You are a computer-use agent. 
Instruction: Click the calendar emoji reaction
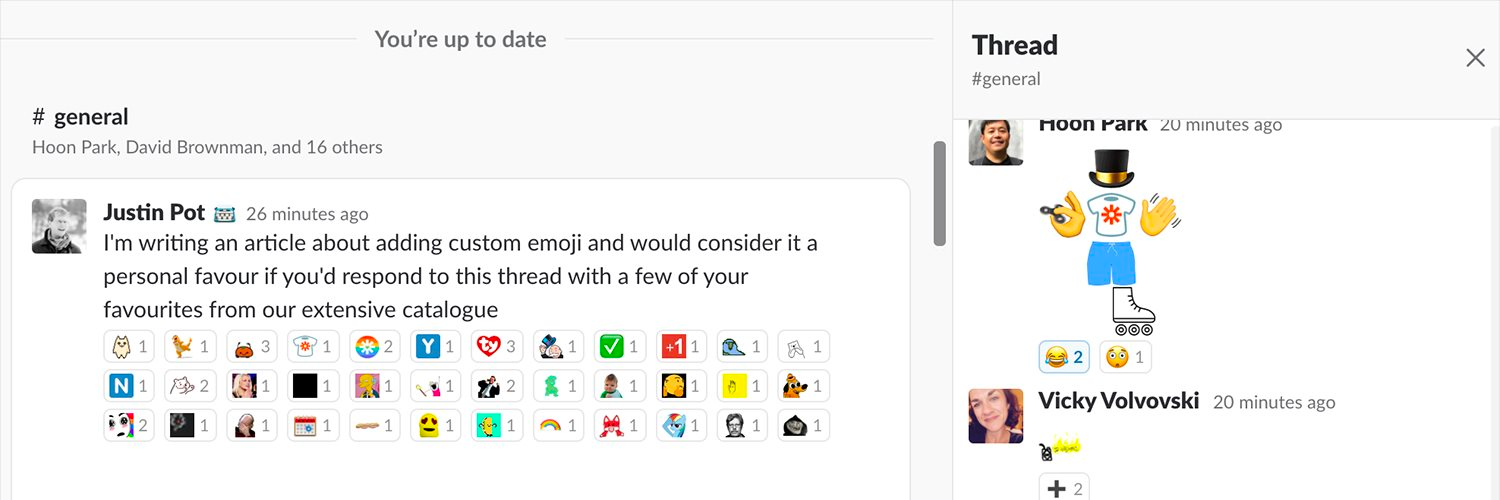(x=313, y=425)
